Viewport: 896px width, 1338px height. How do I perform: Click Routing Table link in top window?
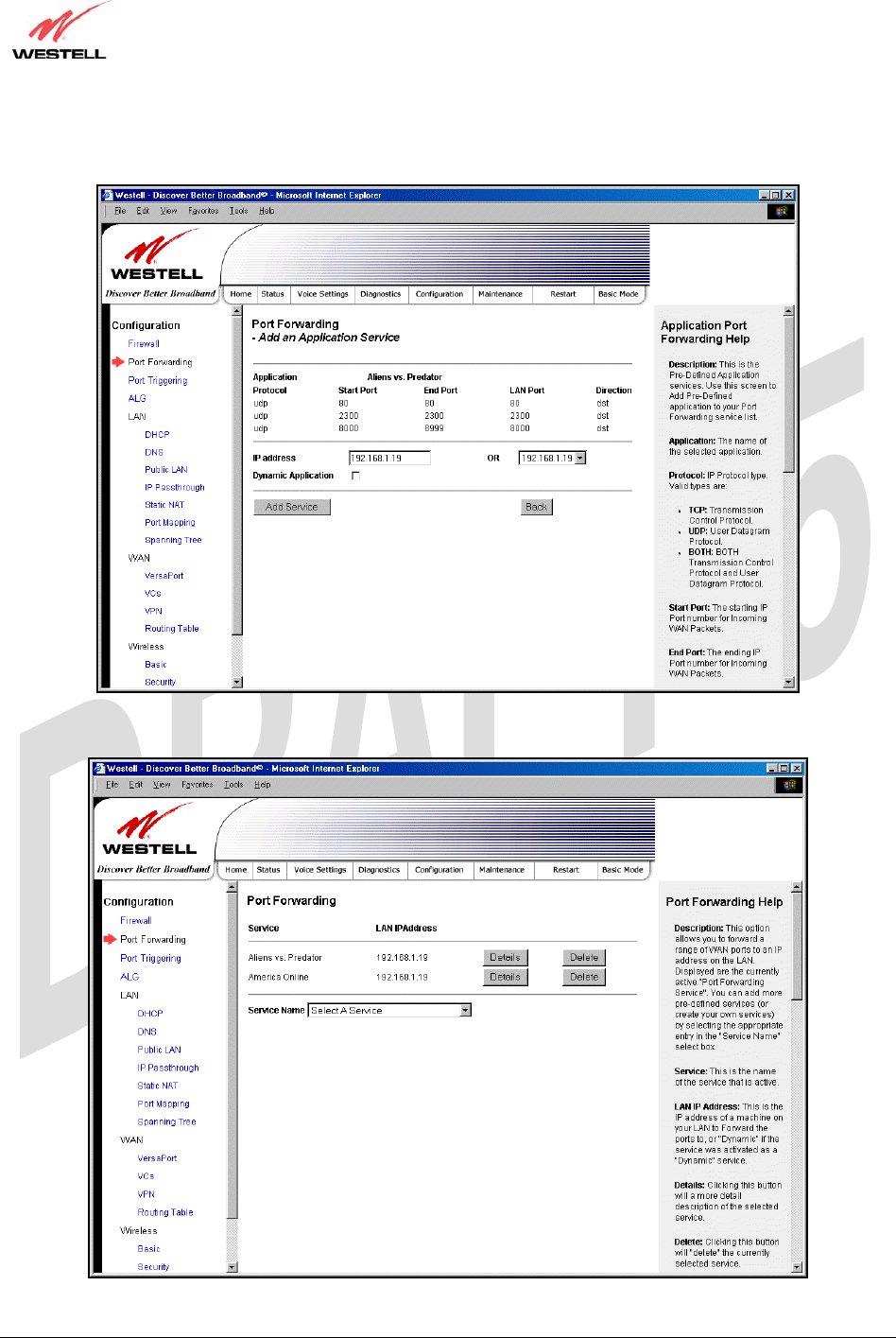click(x=172, y=629)
